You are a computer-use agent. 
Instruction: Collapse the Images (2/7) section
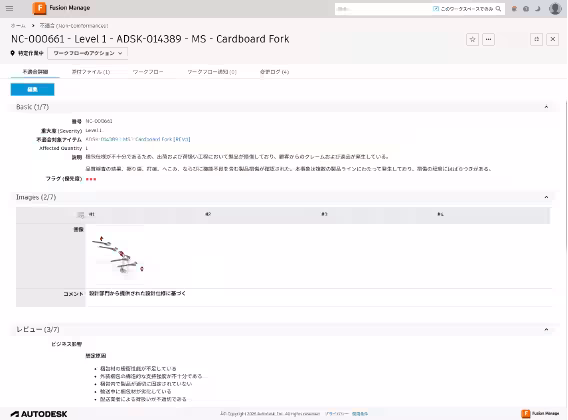tap(546, 197)
